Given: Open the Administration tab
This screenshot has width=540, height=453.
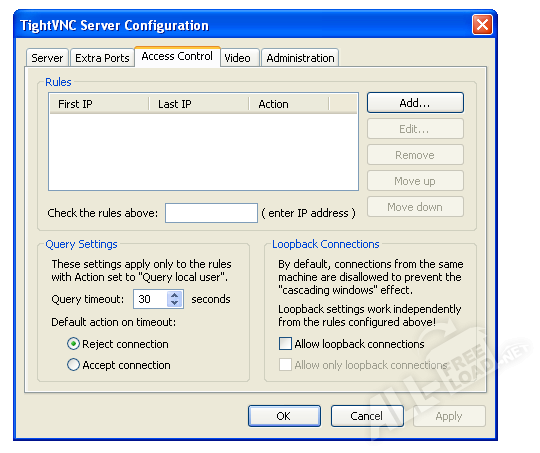Looking at the screenshot, I should [300, 58].
